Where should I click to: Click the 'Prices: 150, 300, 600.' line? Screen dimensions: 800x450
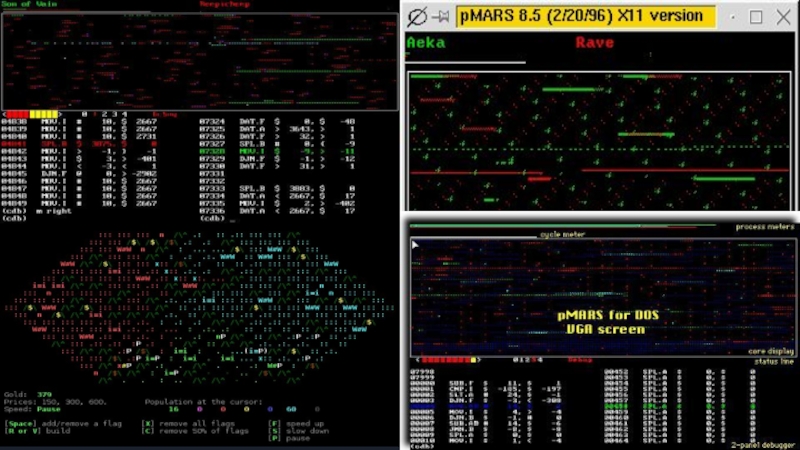[x=55, y=402]
